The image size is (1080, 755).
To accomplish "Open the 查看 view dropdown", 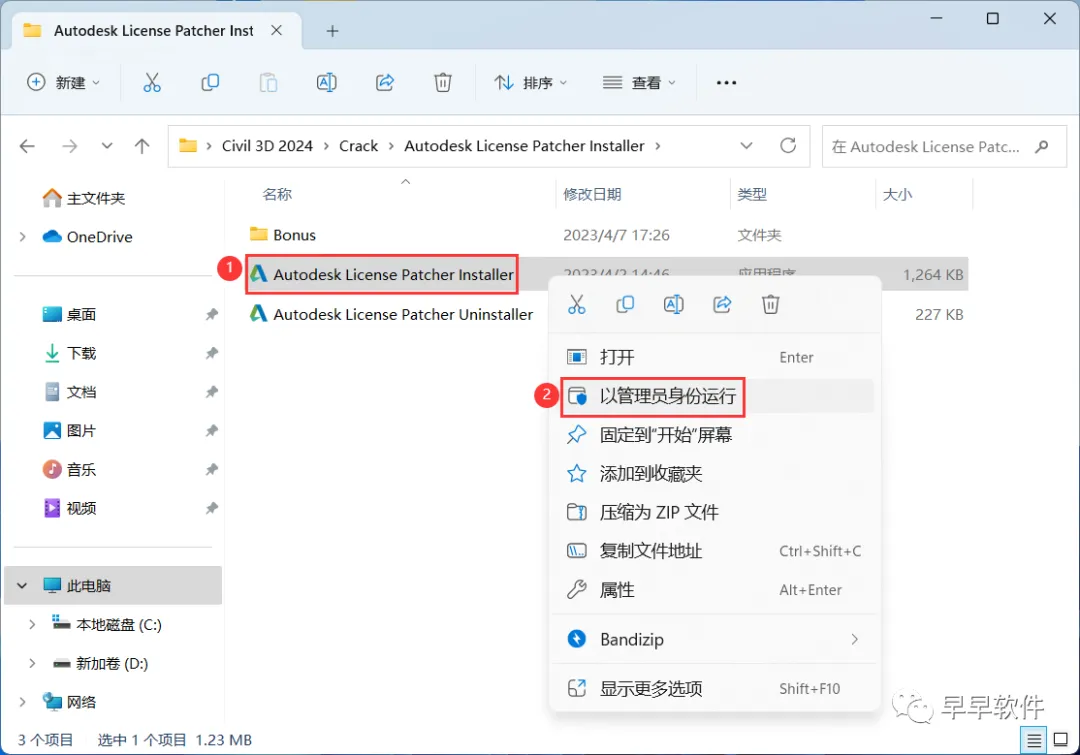I will click(639, 83).
